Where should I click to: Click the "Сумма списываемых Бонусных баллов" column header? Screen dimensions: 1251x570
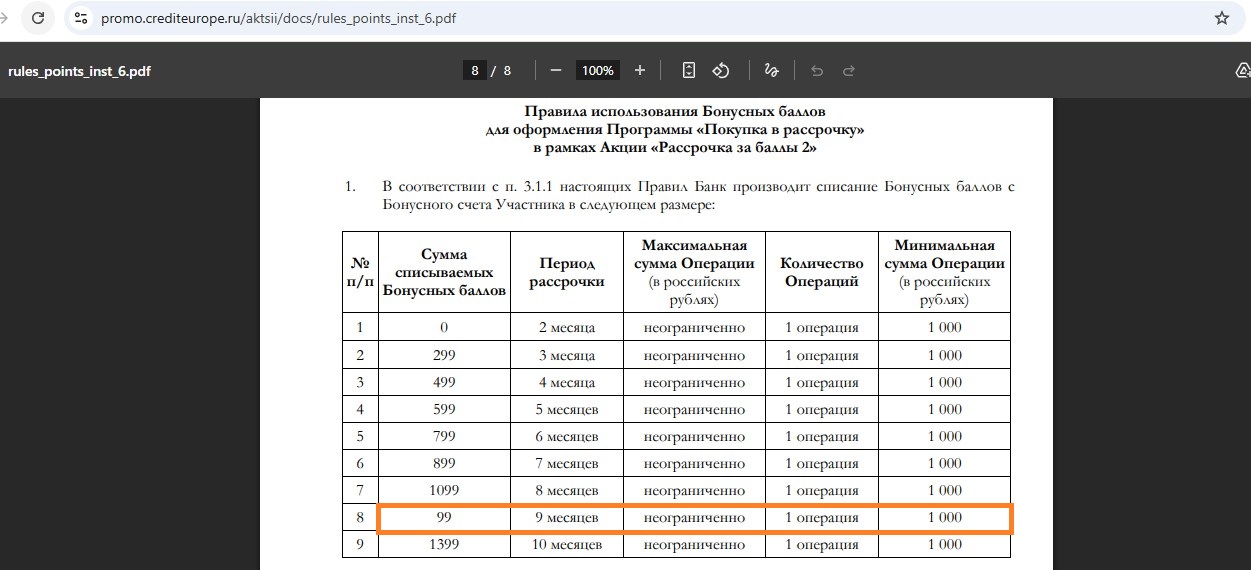pyautogui.click(x=444, y=272)
